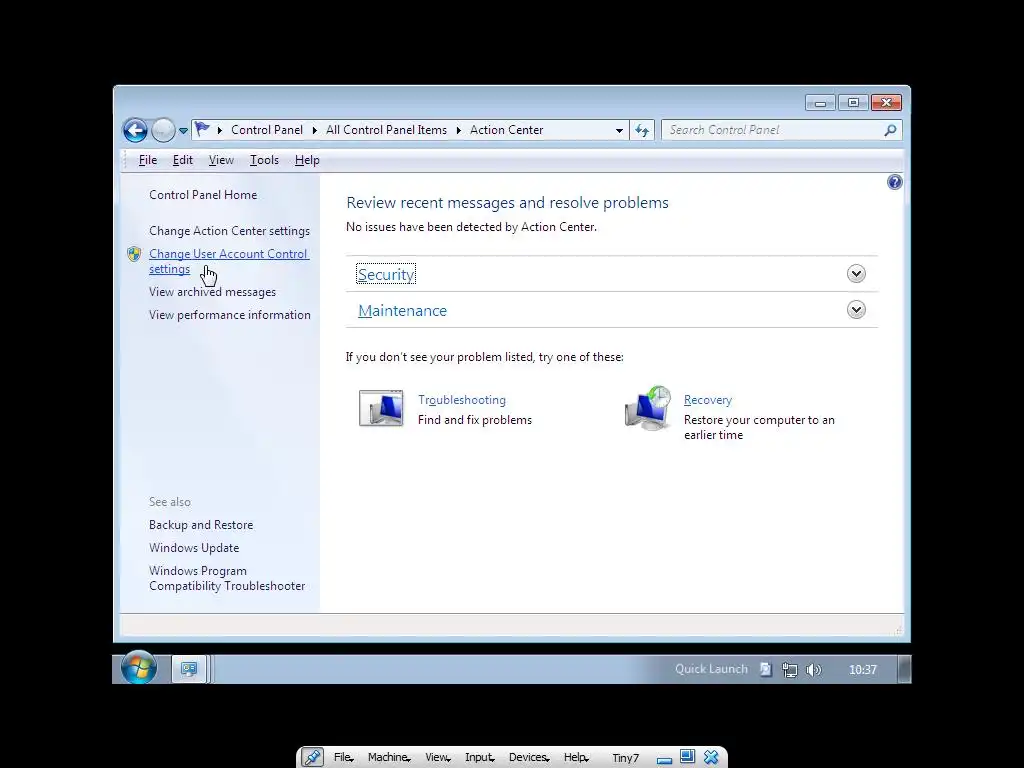
Task: Open Windows Update link
Action: (194, 548)
